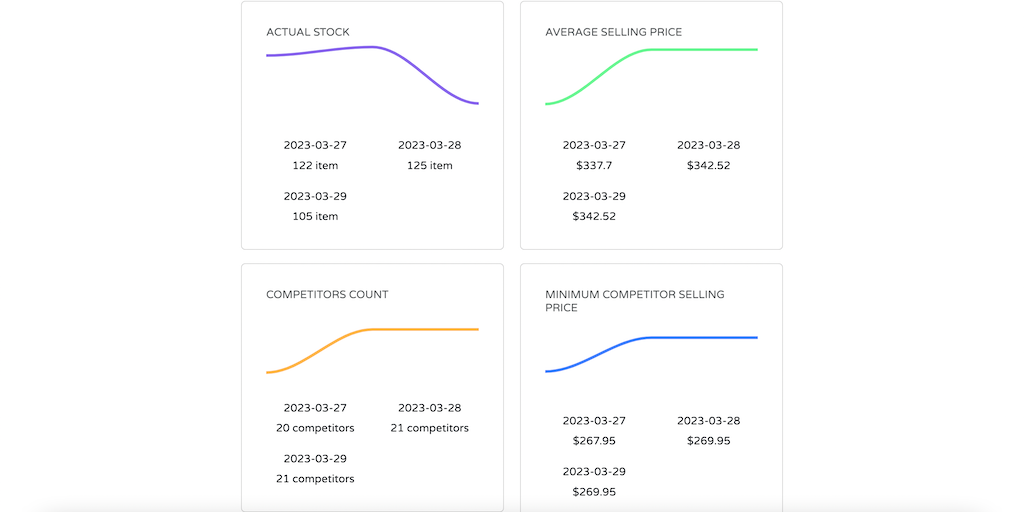Click the $342.52 value for 2023-03-28

pos(708,166)
